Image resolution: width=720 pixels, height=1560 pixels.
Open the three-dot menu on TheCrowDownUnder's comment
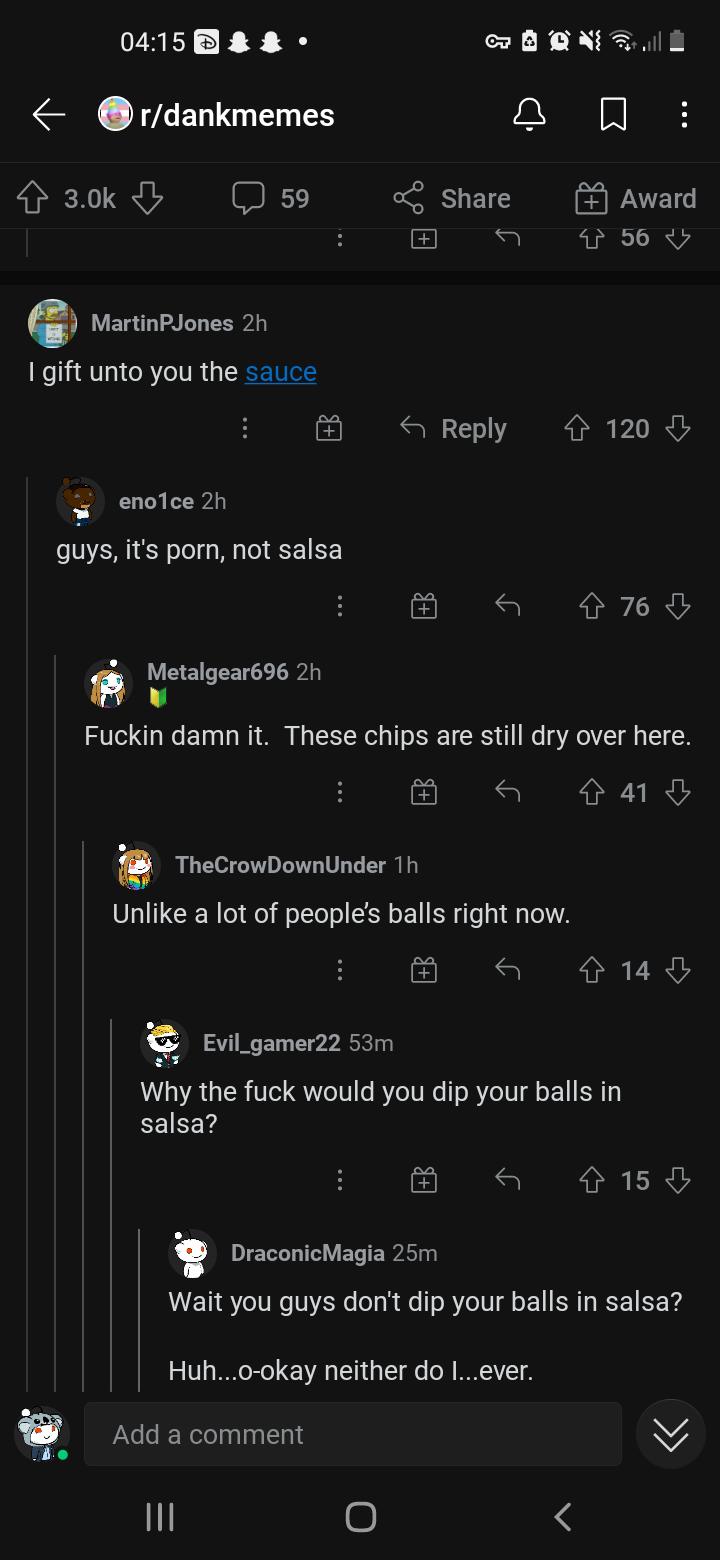pos(339,969)
